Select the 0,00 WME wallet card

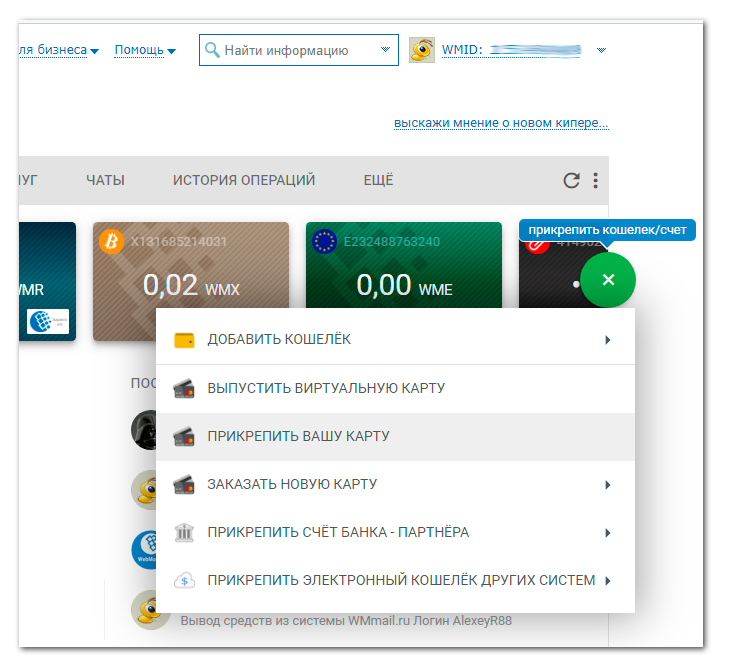coord(404,265)
